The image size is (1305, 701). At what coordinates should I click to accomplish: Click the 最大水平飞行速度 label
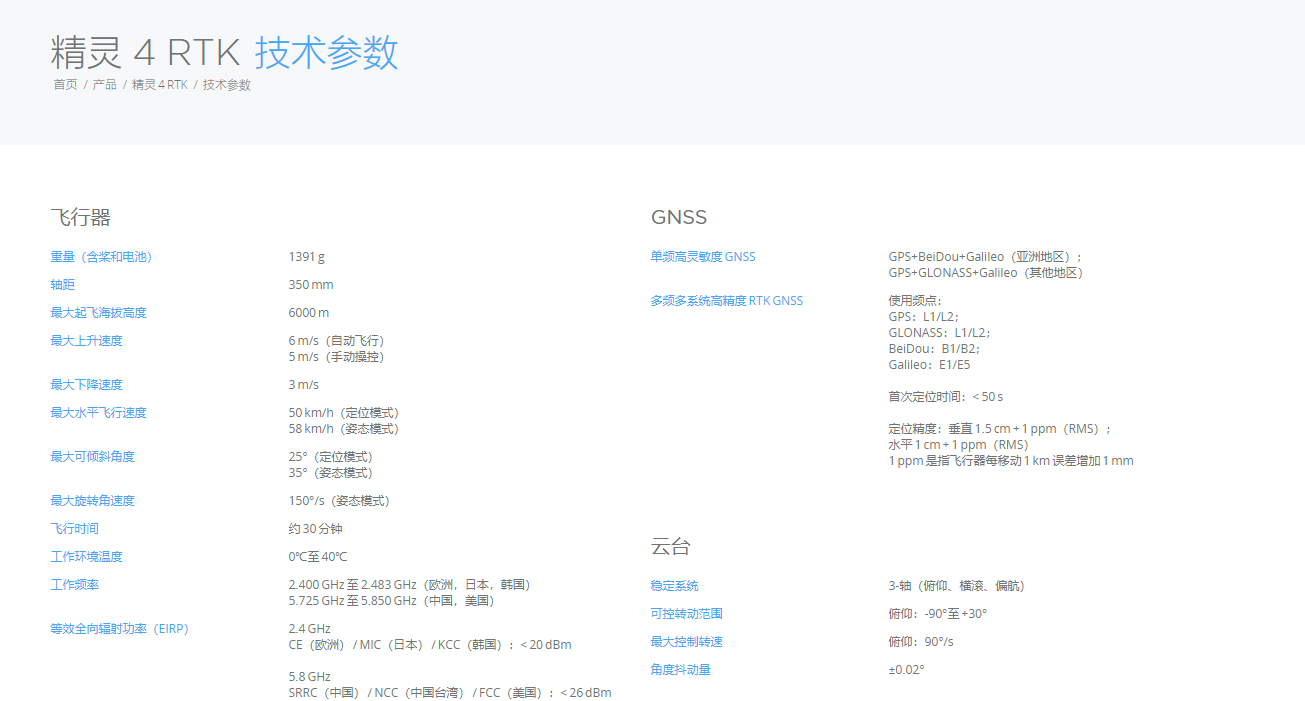pos(99,413)
